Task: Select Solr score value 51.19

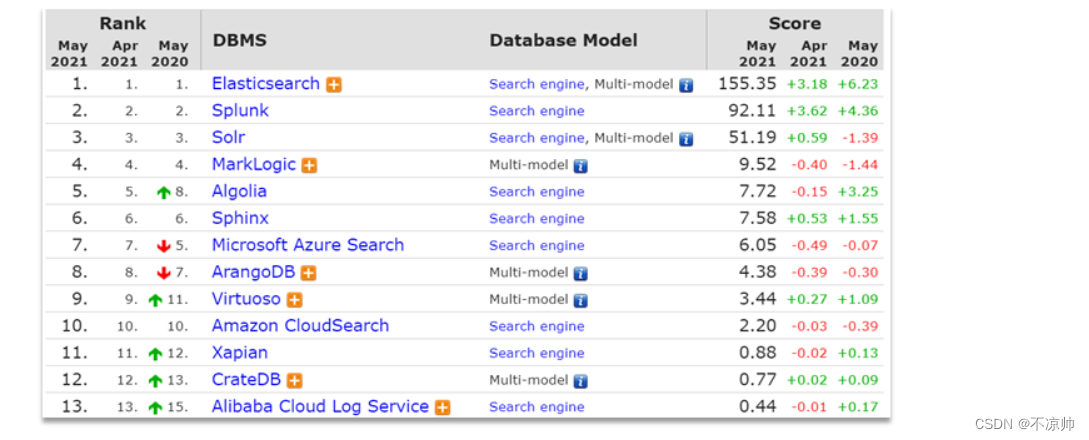Action: pyautogui.click(x=752, y=137)
